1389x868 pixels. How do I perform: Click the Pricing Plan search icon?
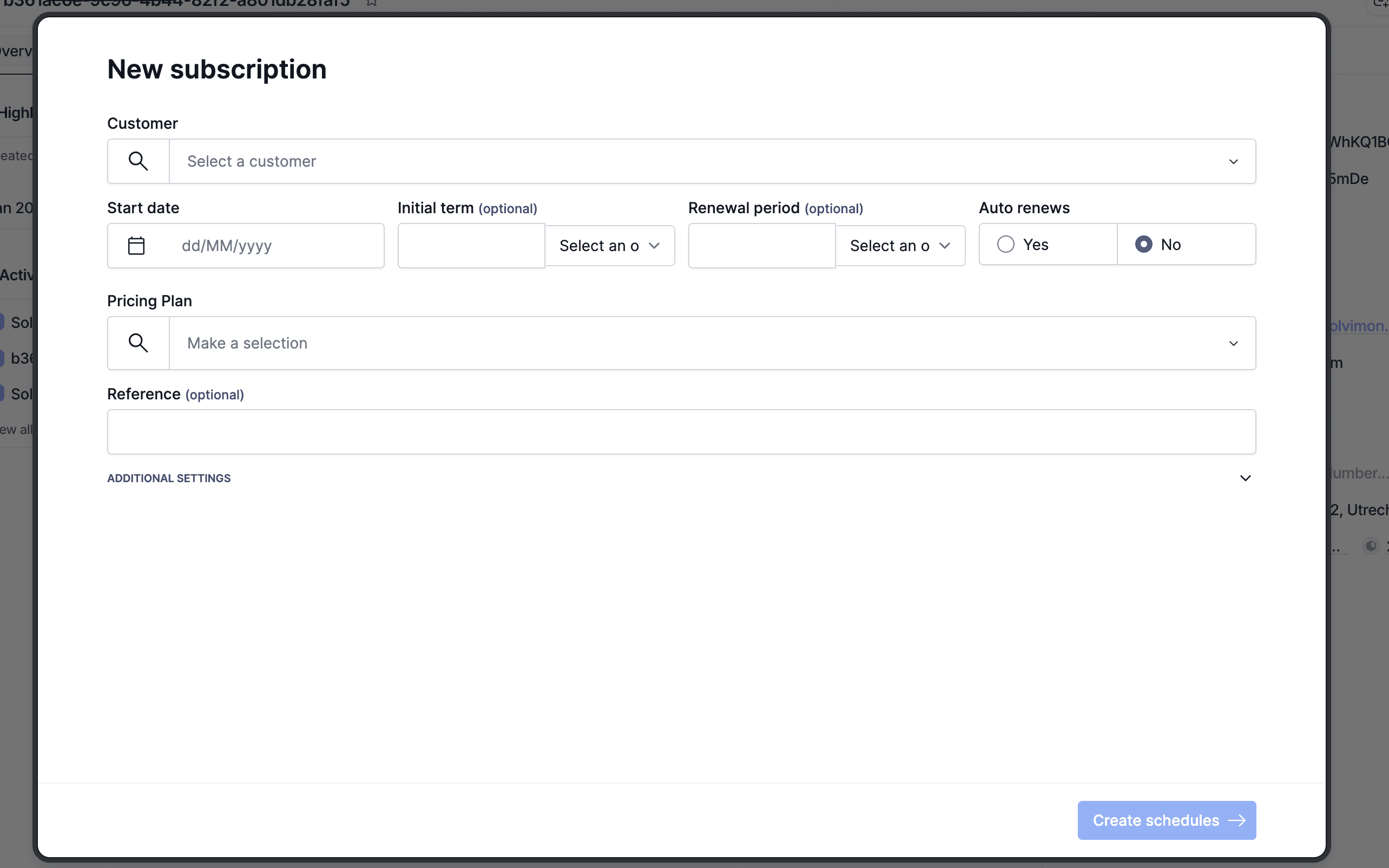(139, 343)
